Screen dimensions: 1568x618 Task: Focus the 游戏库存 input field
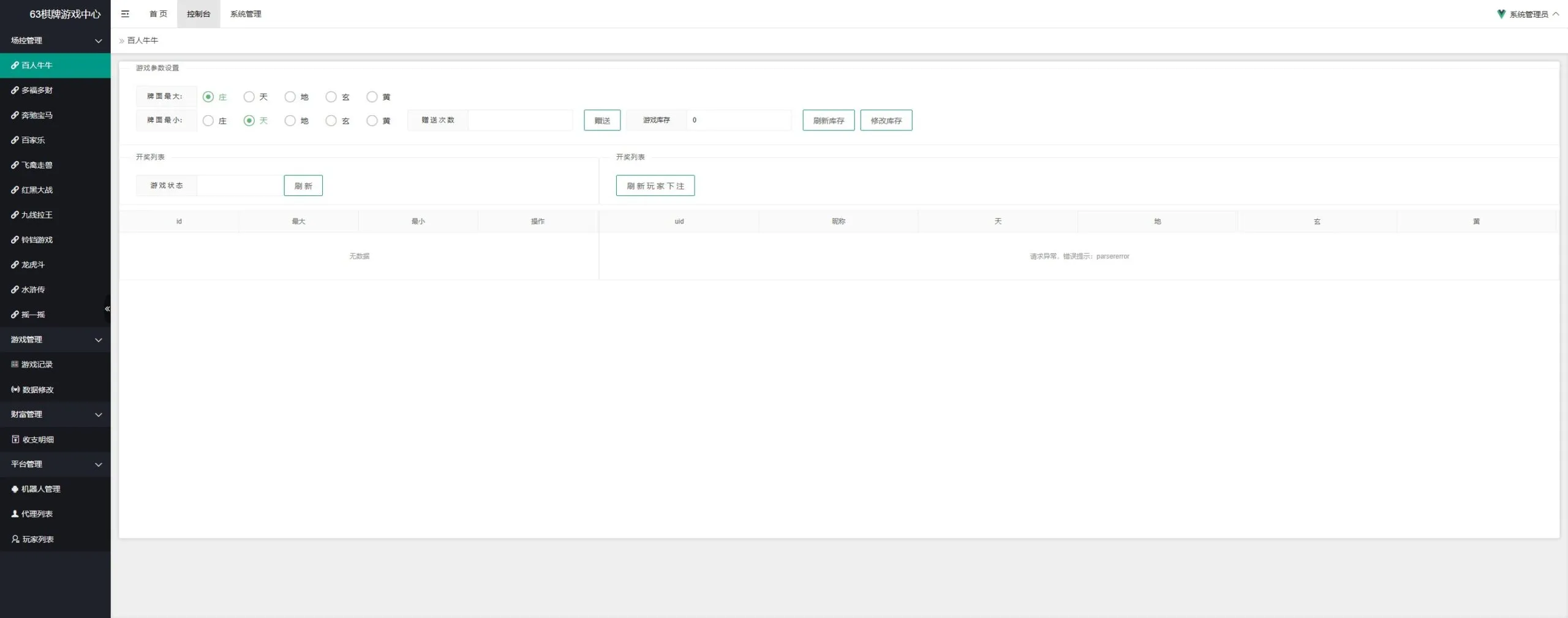pos(739,120)
